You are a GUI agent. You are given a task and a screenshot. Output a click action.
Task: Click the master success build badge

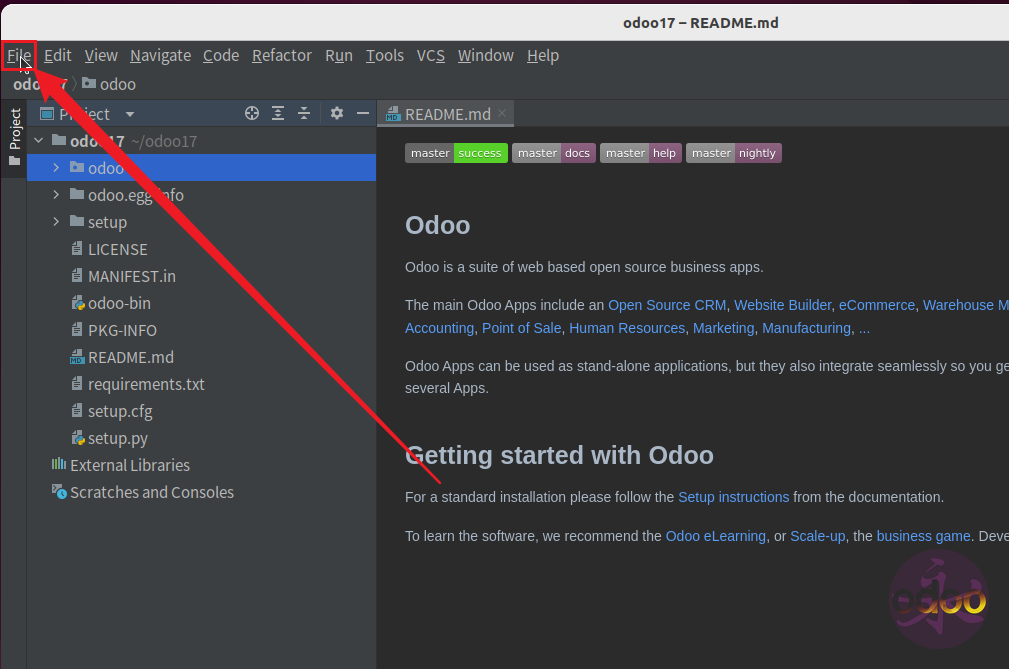pyautogui.click(x=456, y=153)
